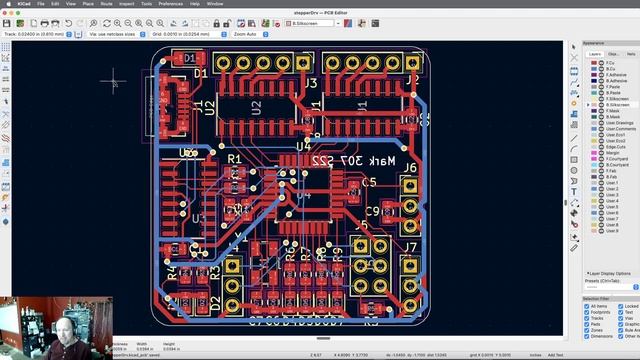Click the Print icon in the toolbar
The width and height of the screenshot is (640, 360).
pyautogui.click(x=44, y=24)
